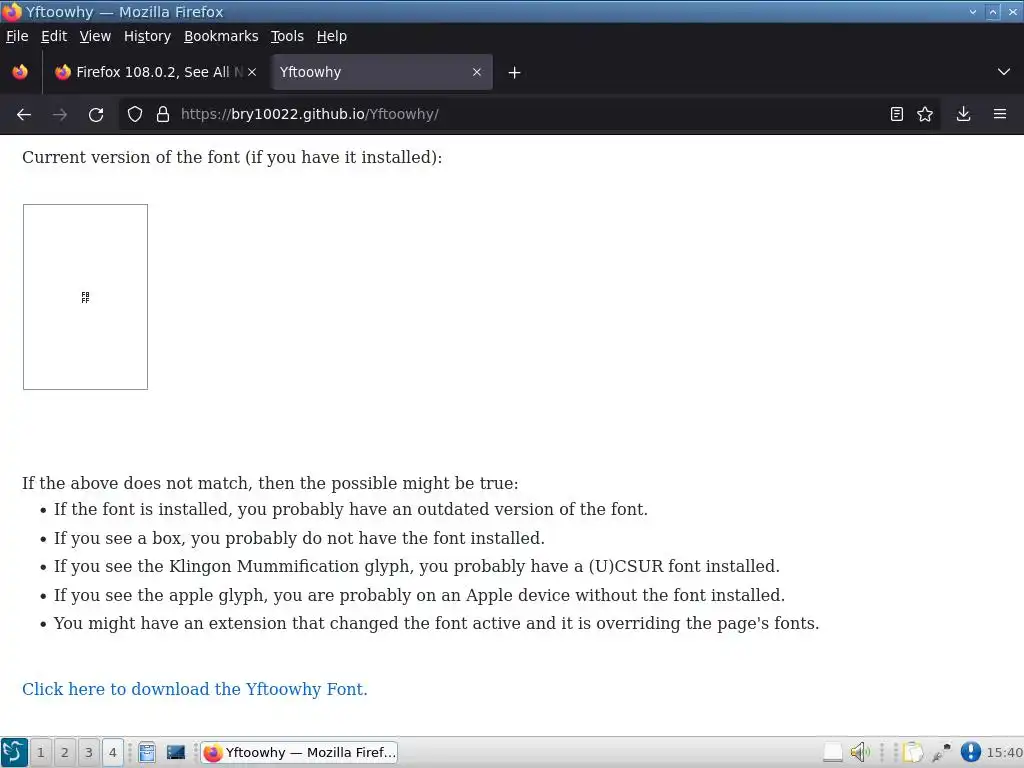Viewport: 1024px width, 768px height.
Task: Click "If you see a box" bullet
Action: (x=299, y=538)
